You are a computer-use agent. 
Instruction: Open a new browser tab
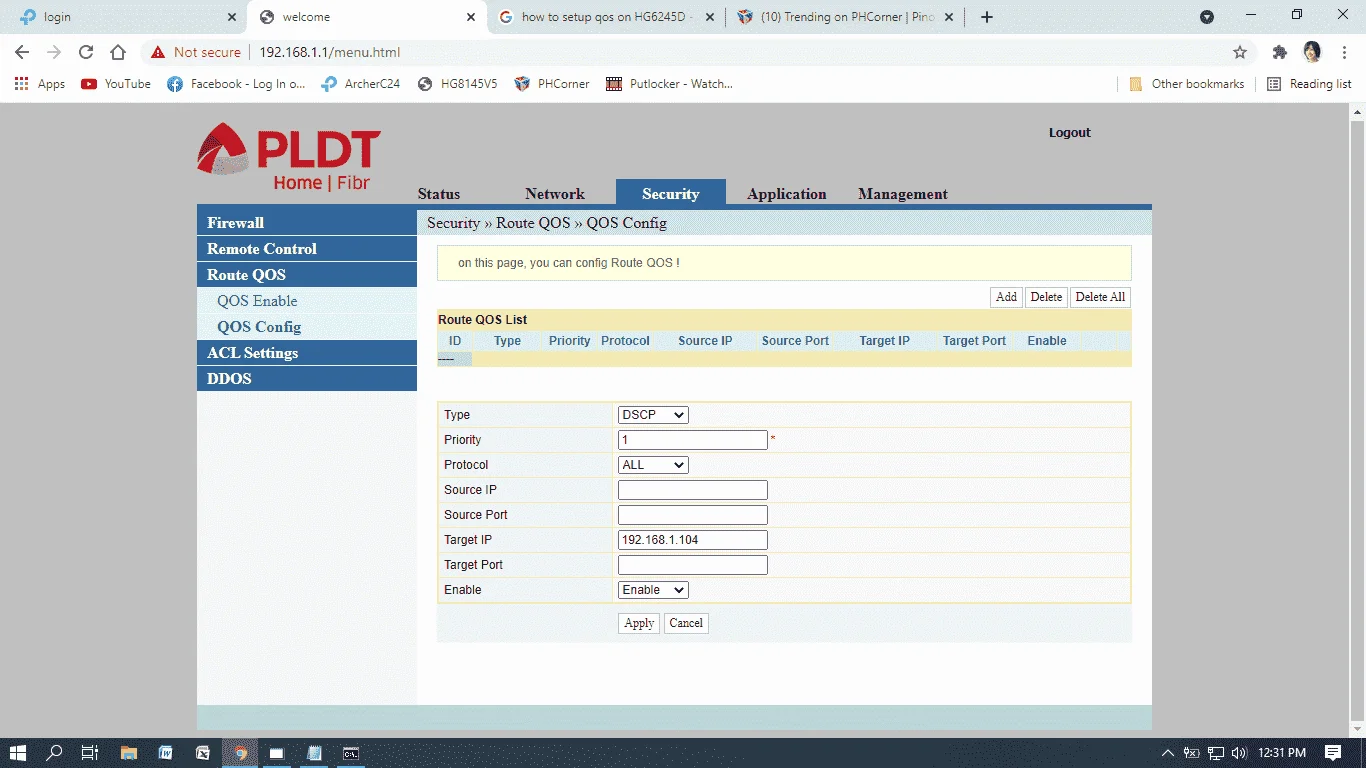[x=987, y=17]
